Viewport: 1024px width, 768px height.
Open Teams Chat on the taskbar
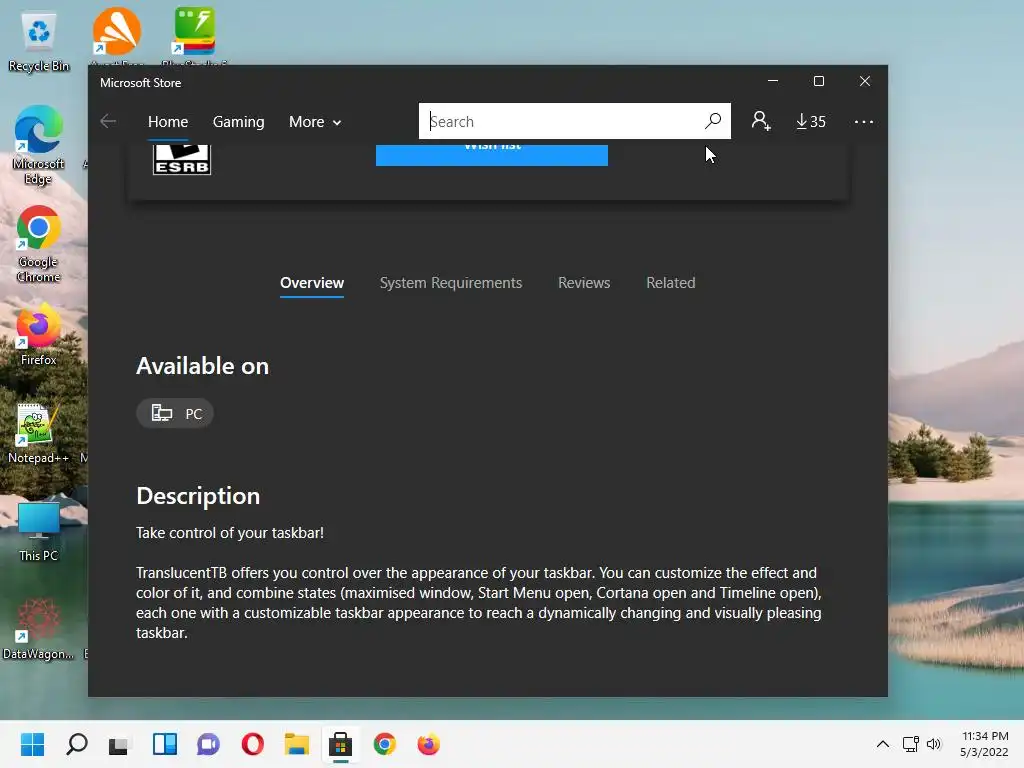pos(208,744)
